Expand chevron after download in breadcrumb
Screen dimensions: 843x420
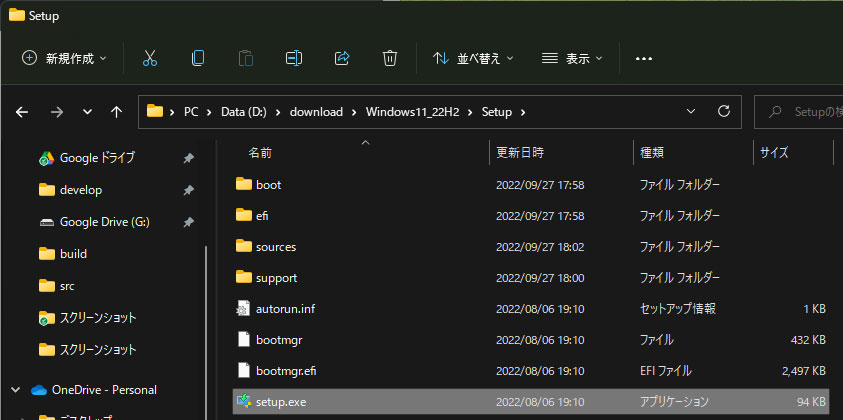354,112
